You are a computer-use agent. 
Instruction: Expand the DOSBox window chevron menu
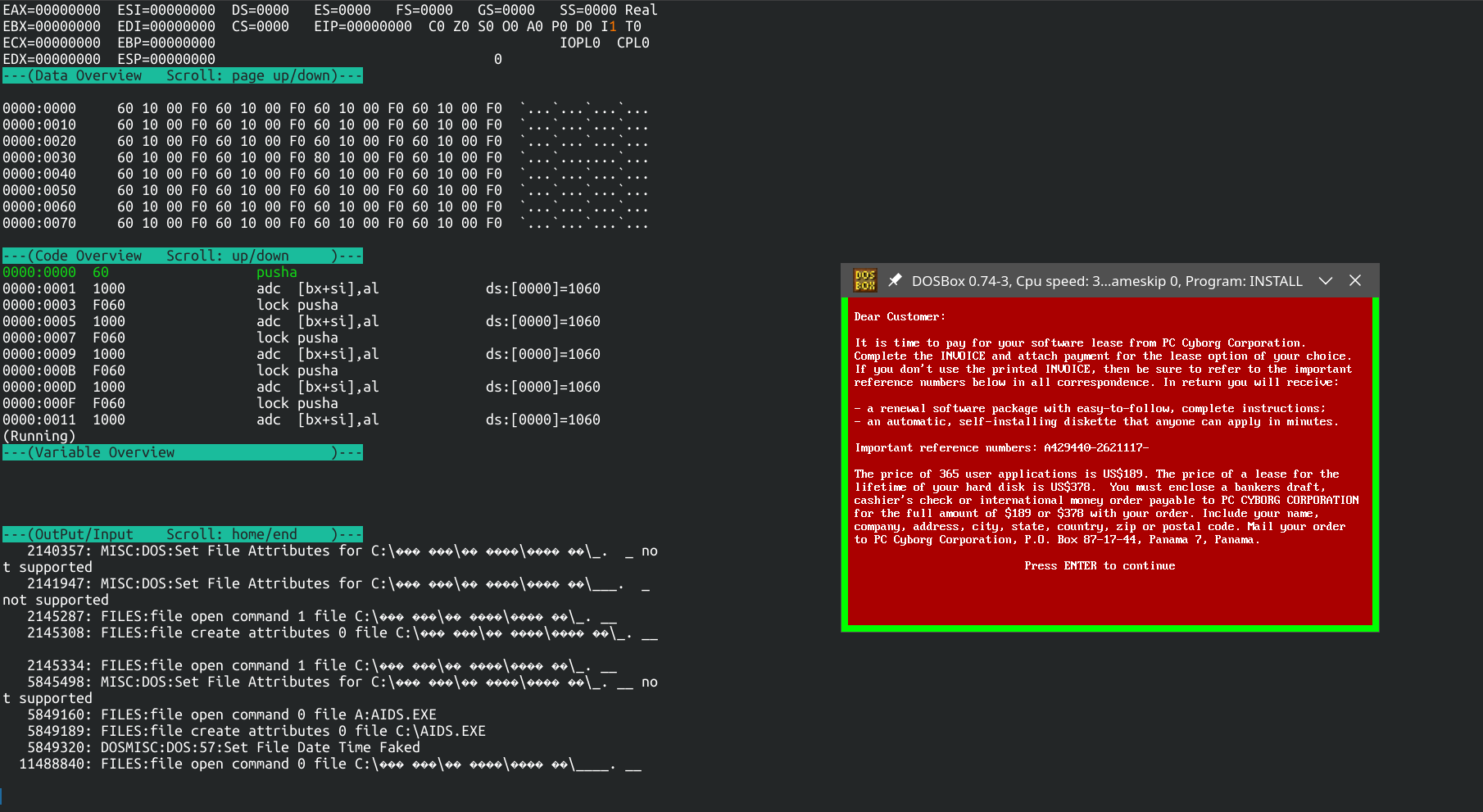pyautogui.click(x=1325, y=280)
